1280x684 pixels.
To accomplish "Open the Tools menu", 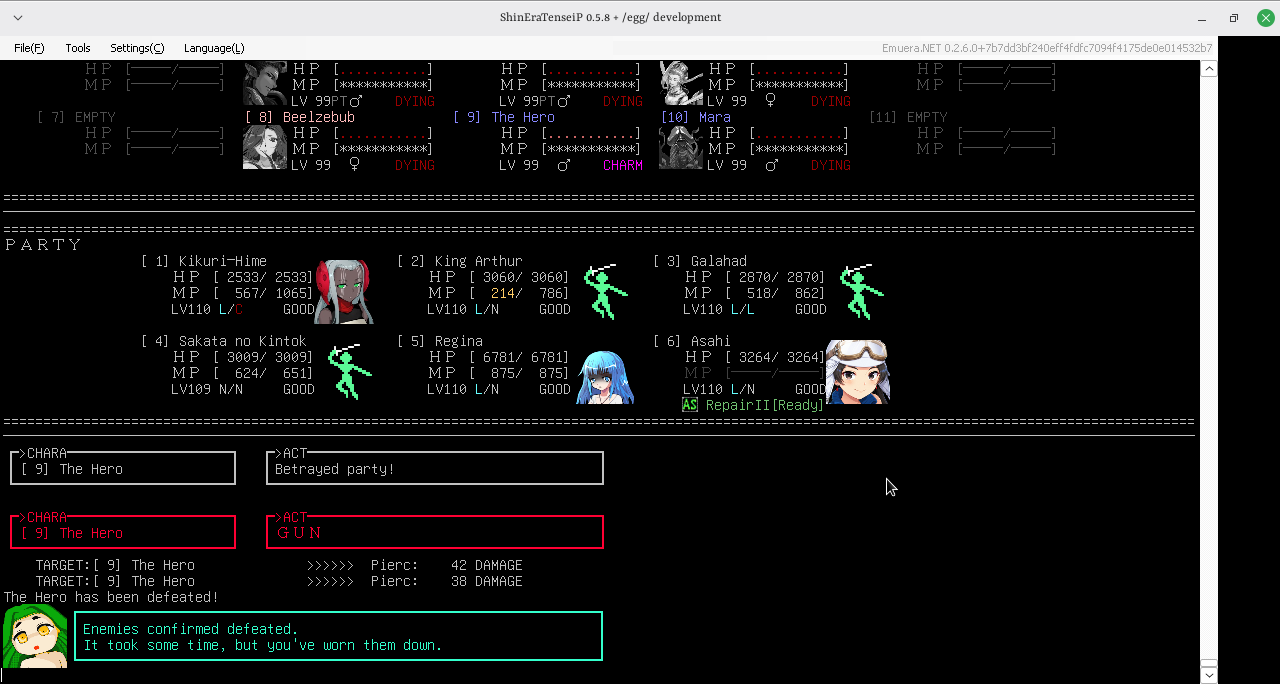I will click(x=78, y=48).
